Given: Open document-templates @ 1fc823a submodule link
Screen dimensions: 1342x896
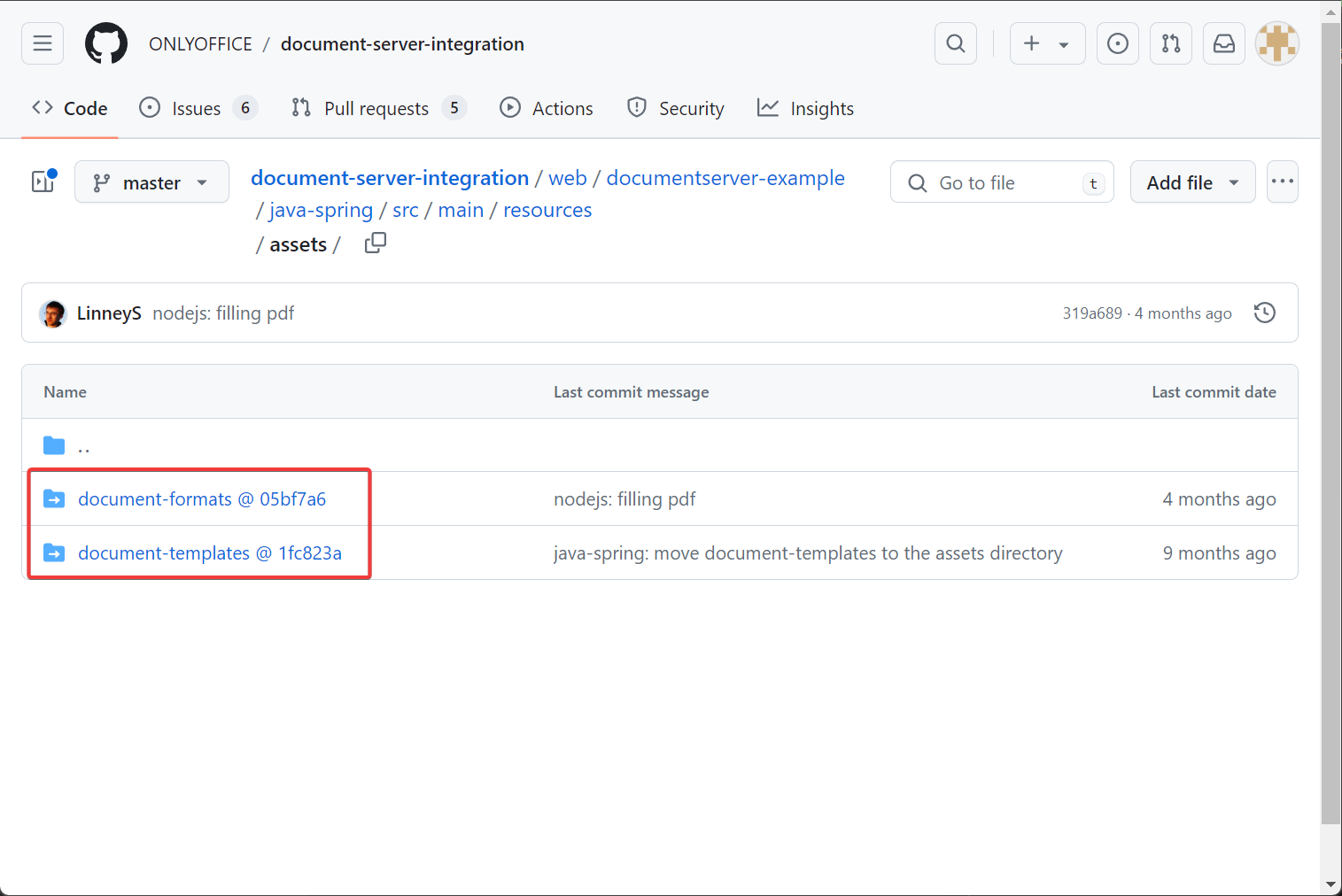Looking at the screenshot, I should click(x=210, y=553).
